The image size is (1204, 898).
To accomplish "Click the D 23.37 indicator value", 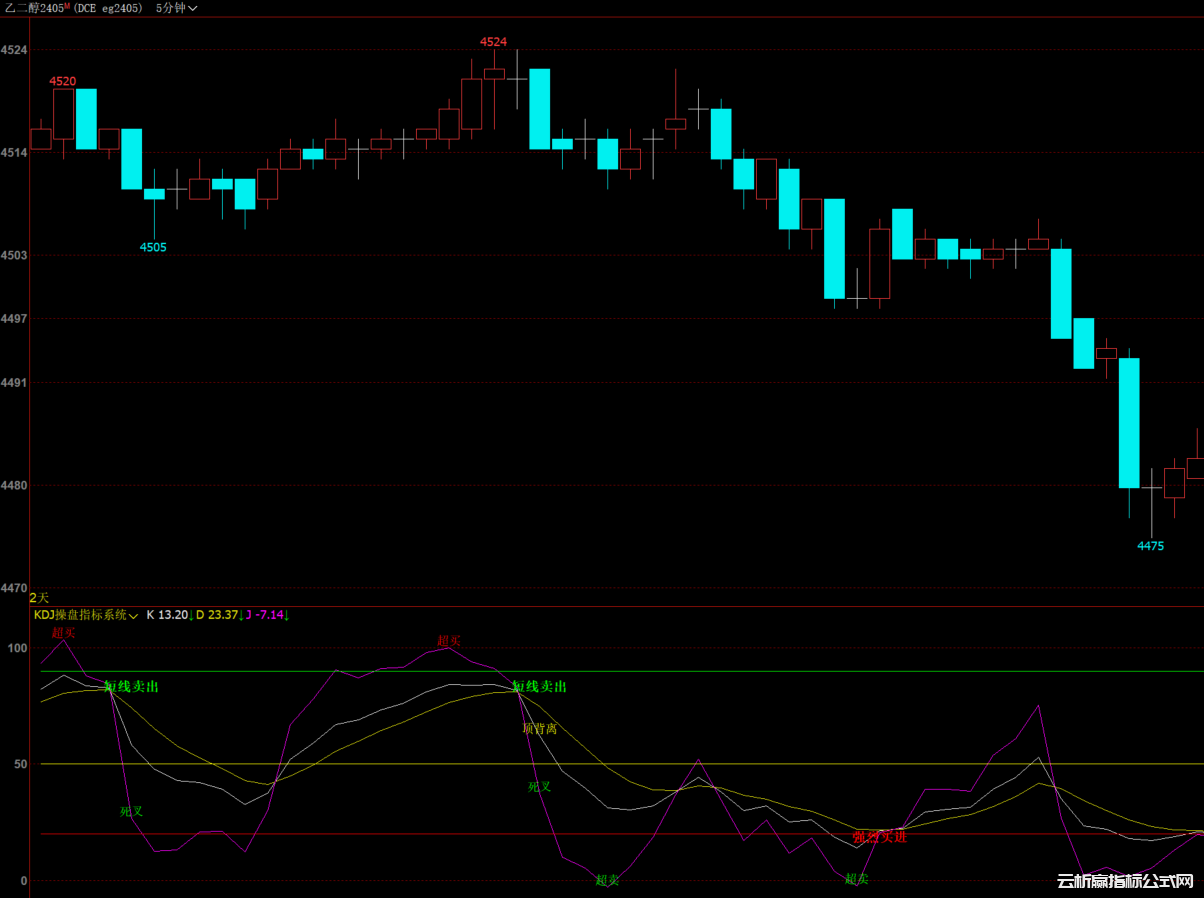I will click(x=218, y=615).
